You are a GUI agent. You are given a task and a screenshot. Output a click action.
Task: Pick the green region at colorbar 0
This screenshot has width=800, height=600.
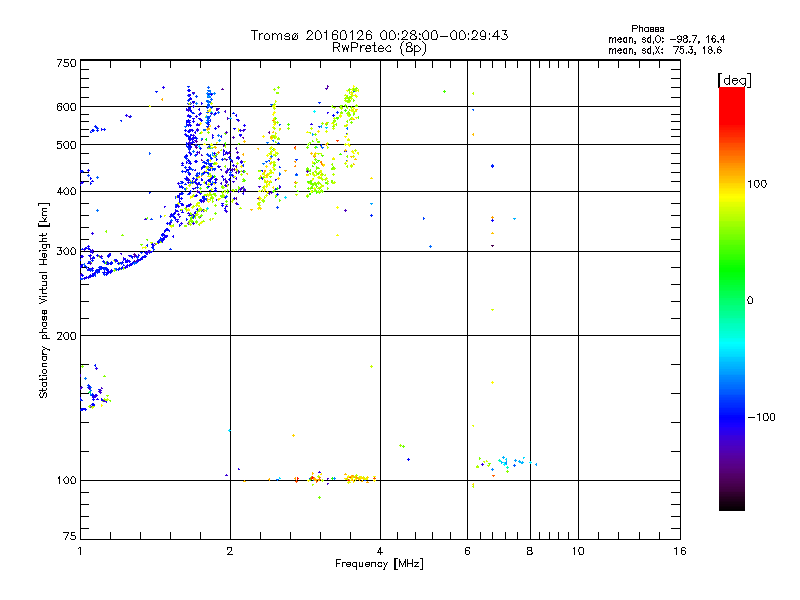pyautogui.click(x=731, y=299)
